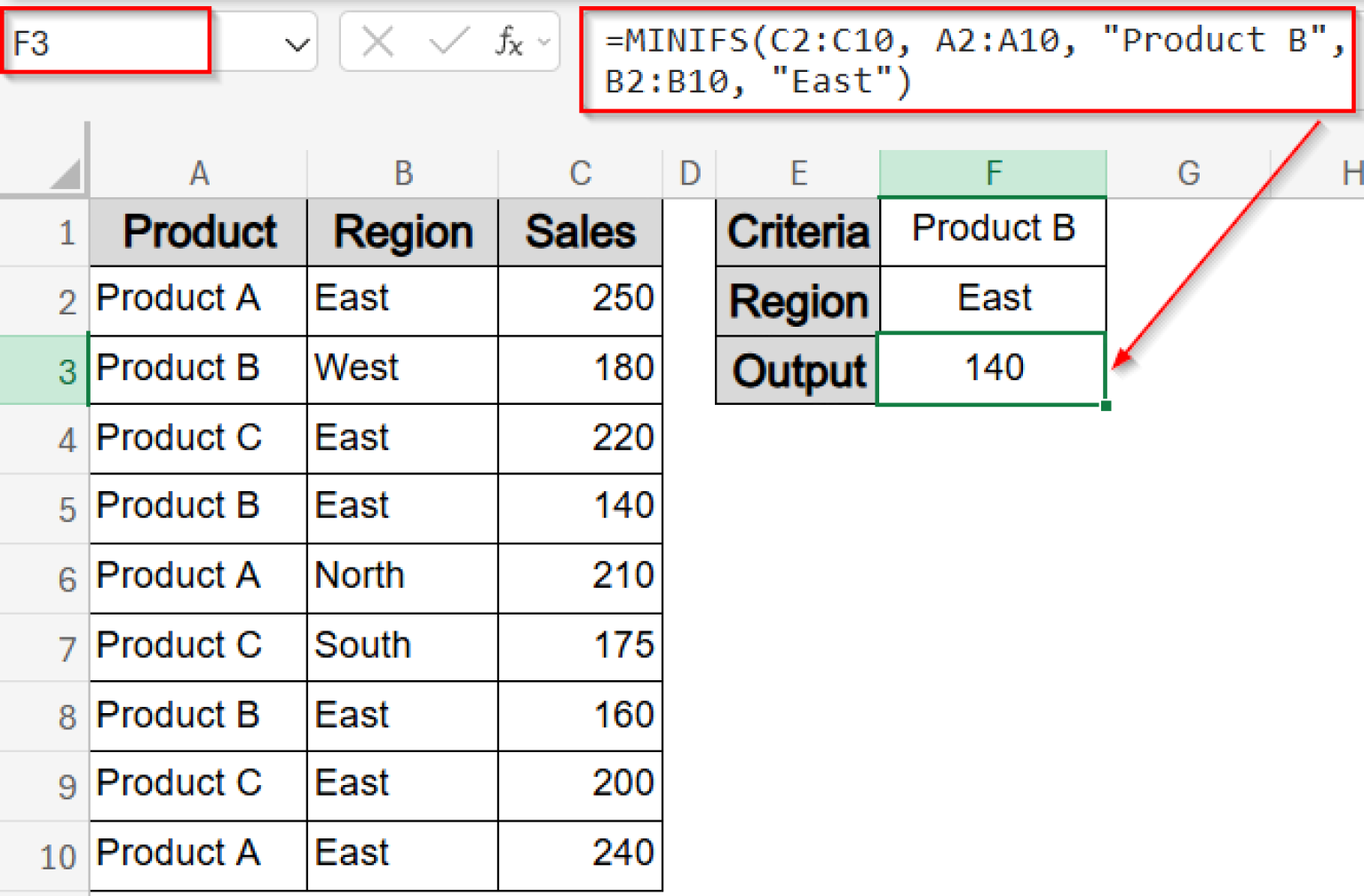The image size is (1364, 896).
Task: Select column C header
Action: pyautogui.click(x=580, y=173)
